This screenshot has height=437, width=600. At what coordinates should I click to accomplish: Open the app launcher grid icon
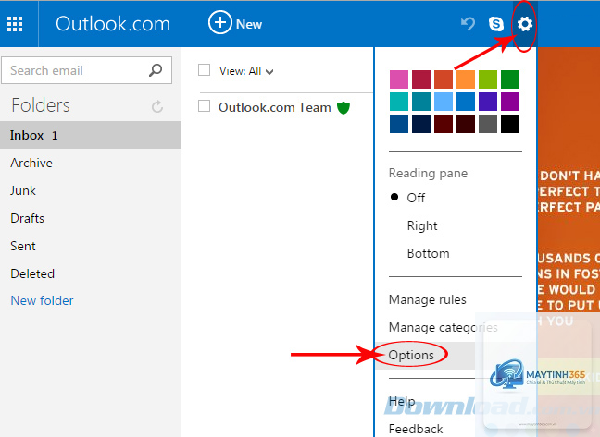point(15,24)
